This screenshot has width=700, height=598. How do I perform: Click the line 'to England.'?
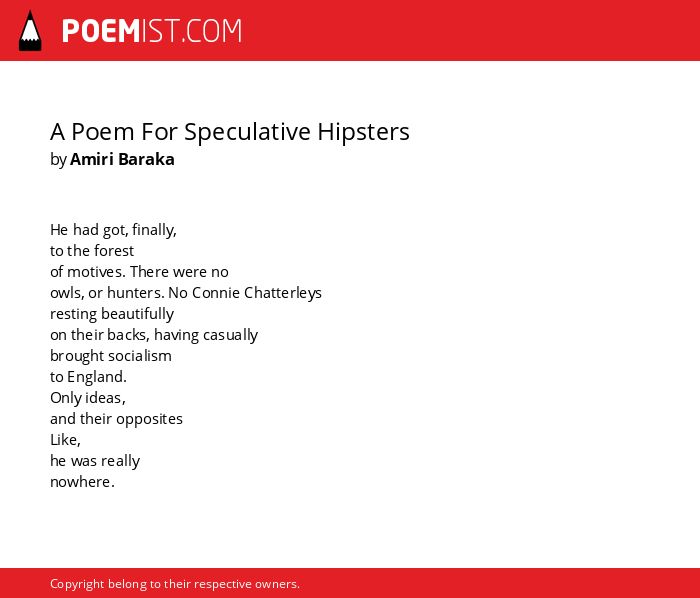[88, 377]
